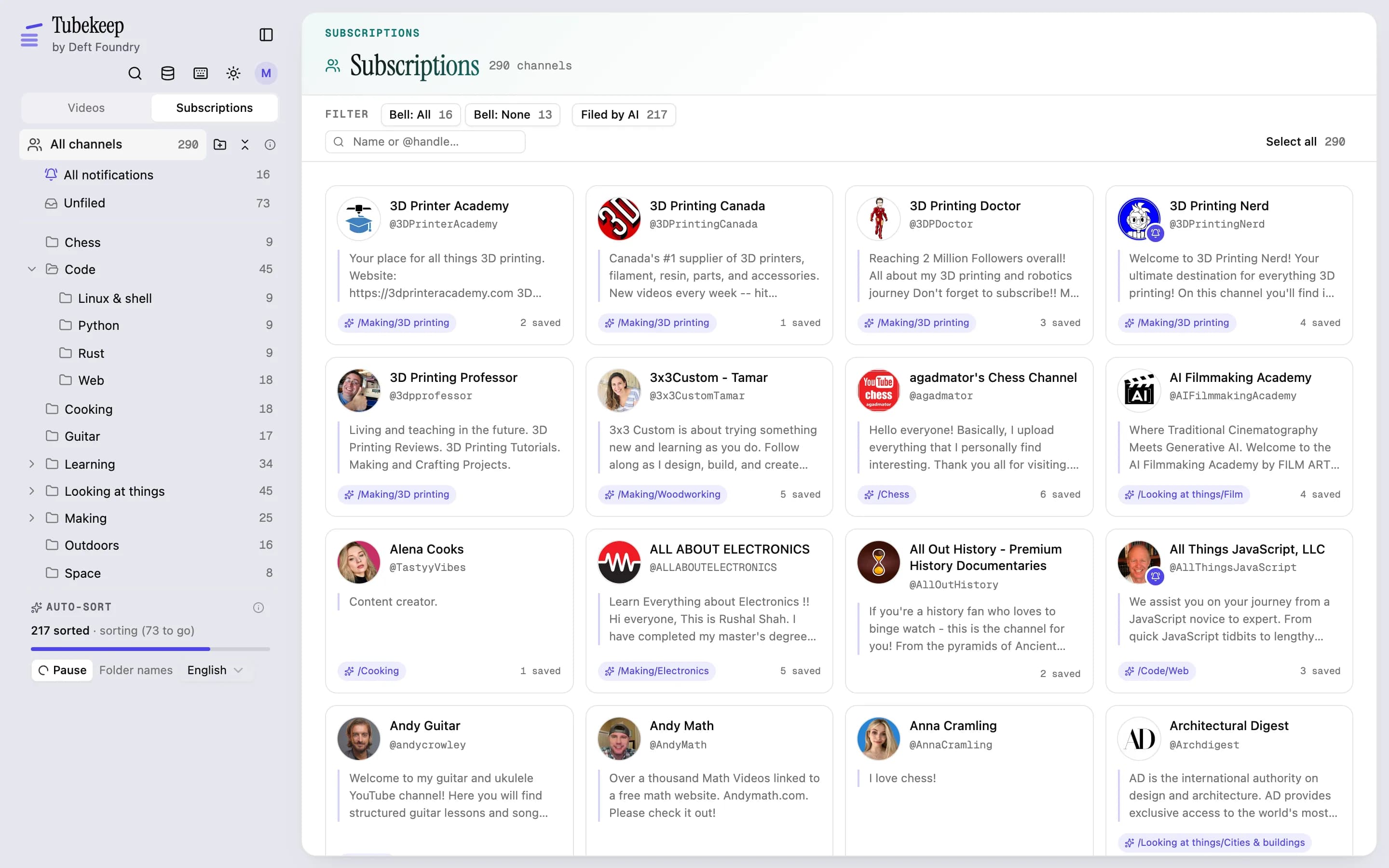
Task: Open the database storage icon
Action: [168, 73]
